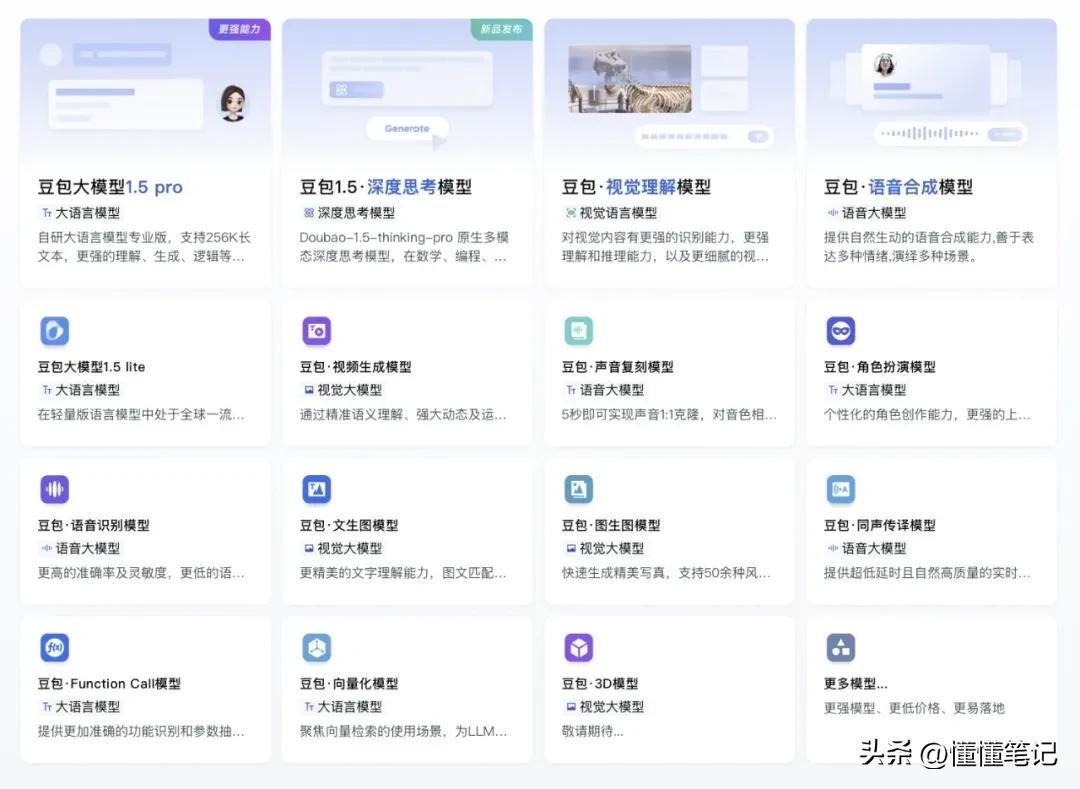Click 视觉大模型 tag on 3D模型 card

click(x=605, y=707)
